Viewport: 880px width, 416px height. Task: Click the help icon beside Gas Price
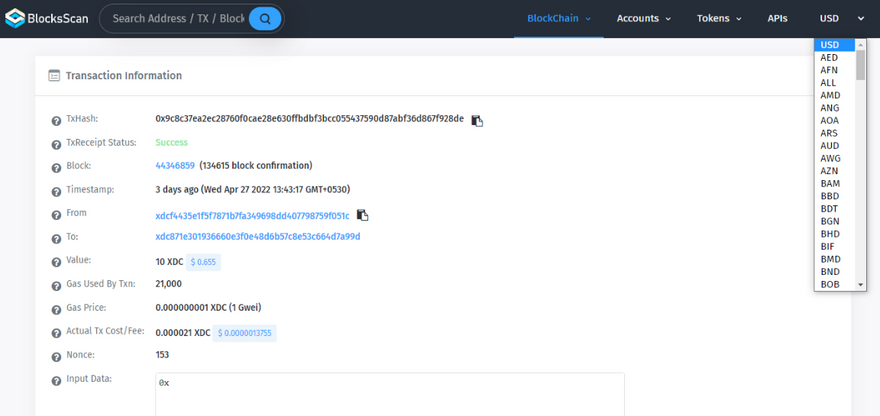[57, 308]
